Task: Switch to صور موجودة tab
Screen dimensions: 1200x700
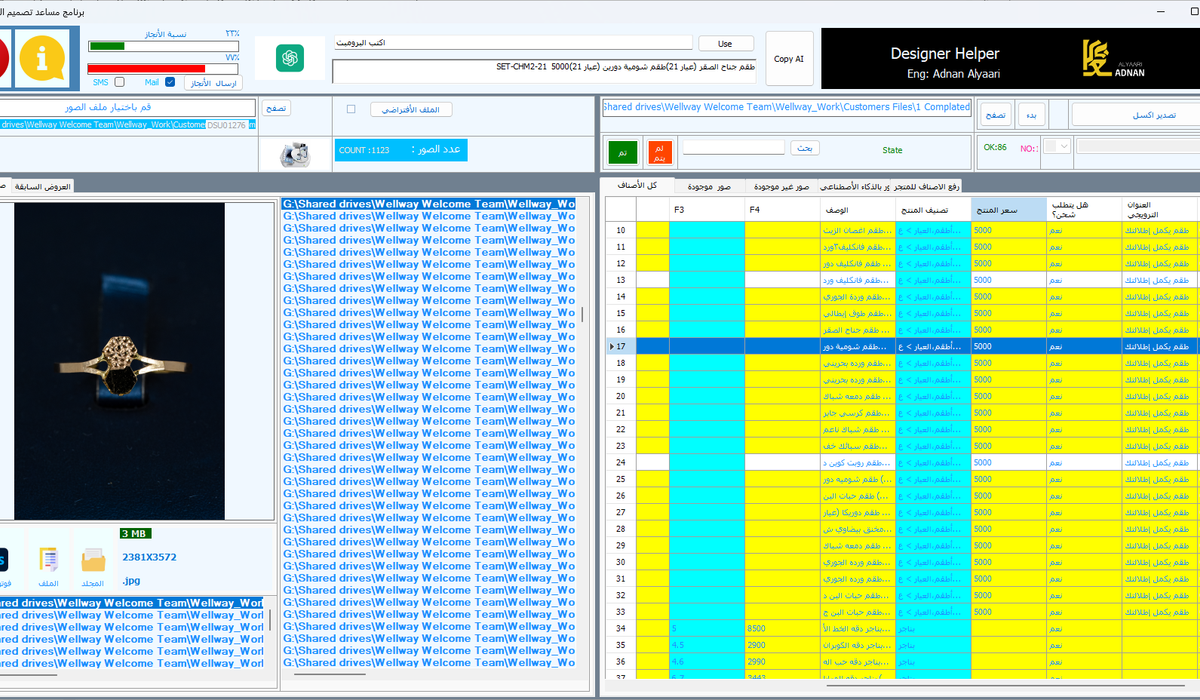Action: point(708,186)
